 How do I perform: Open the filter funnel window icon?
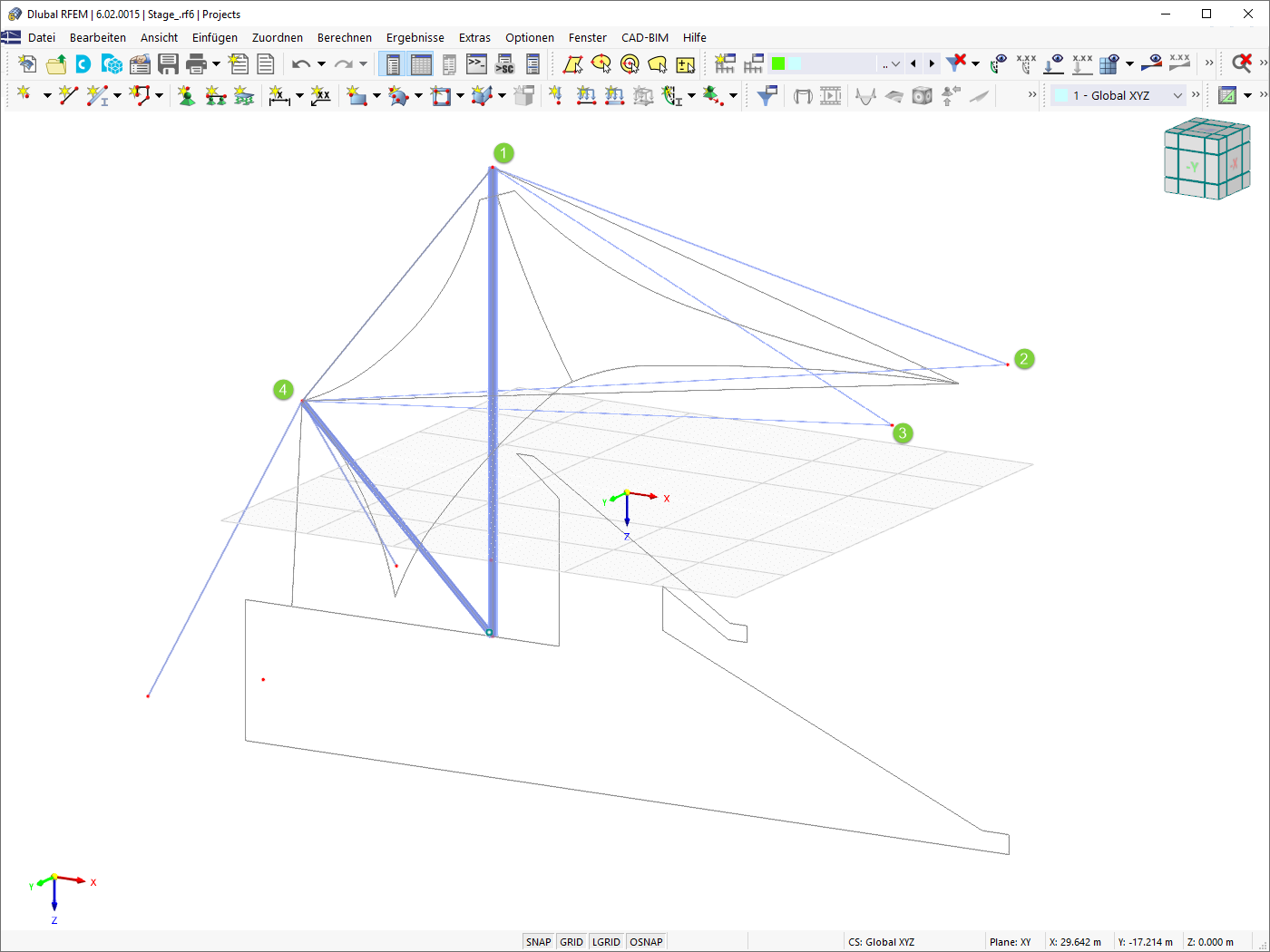pos(767,95)
